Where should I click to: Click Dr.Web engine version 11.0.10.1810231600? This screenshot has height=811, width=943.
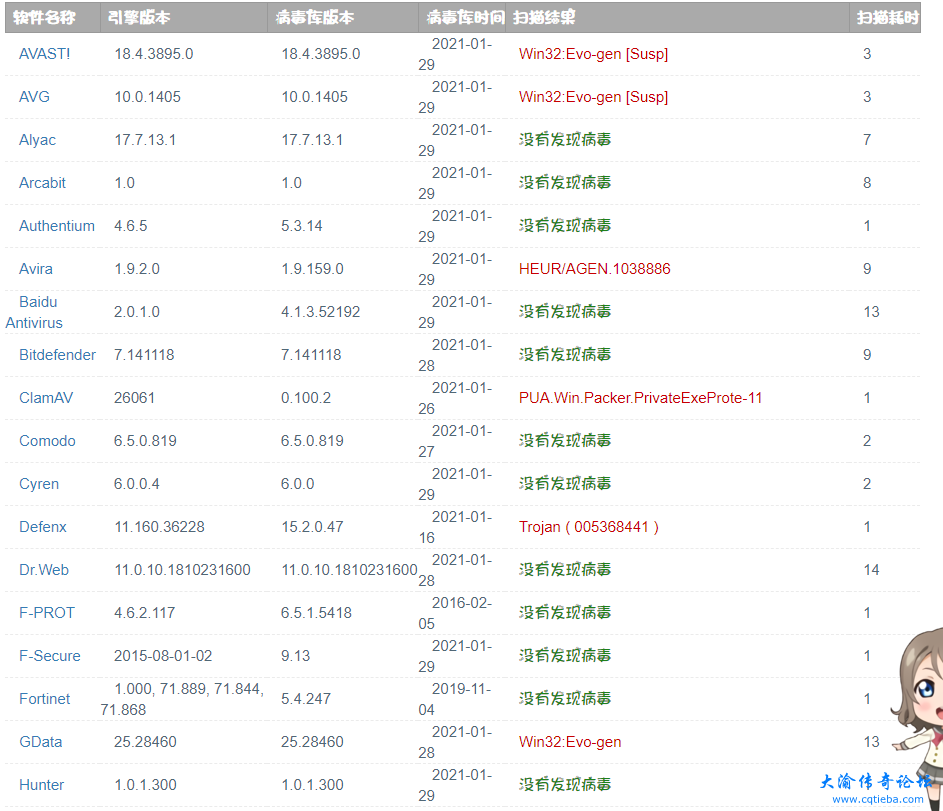[x=182, y=570]
